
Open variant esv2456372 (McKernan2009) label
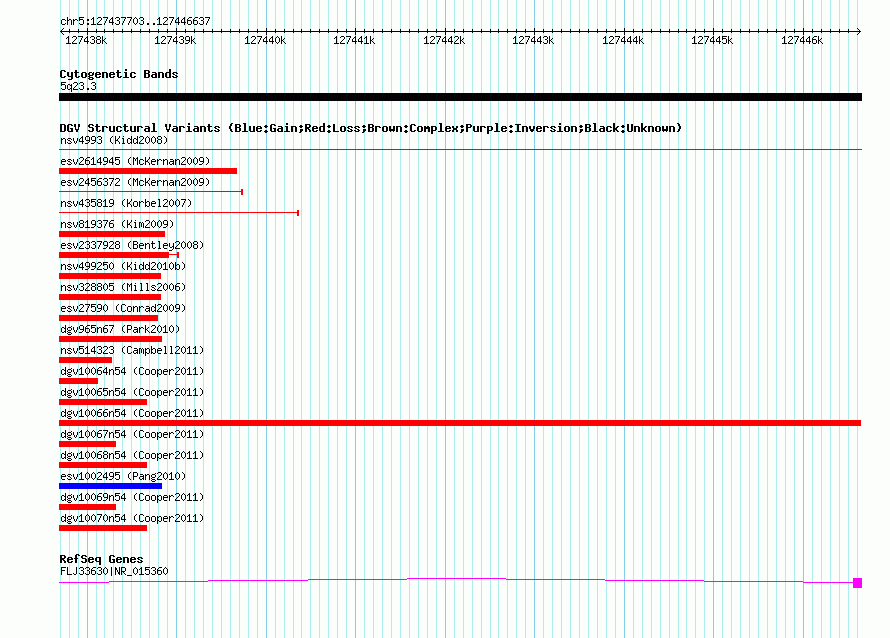pos(135,182)
